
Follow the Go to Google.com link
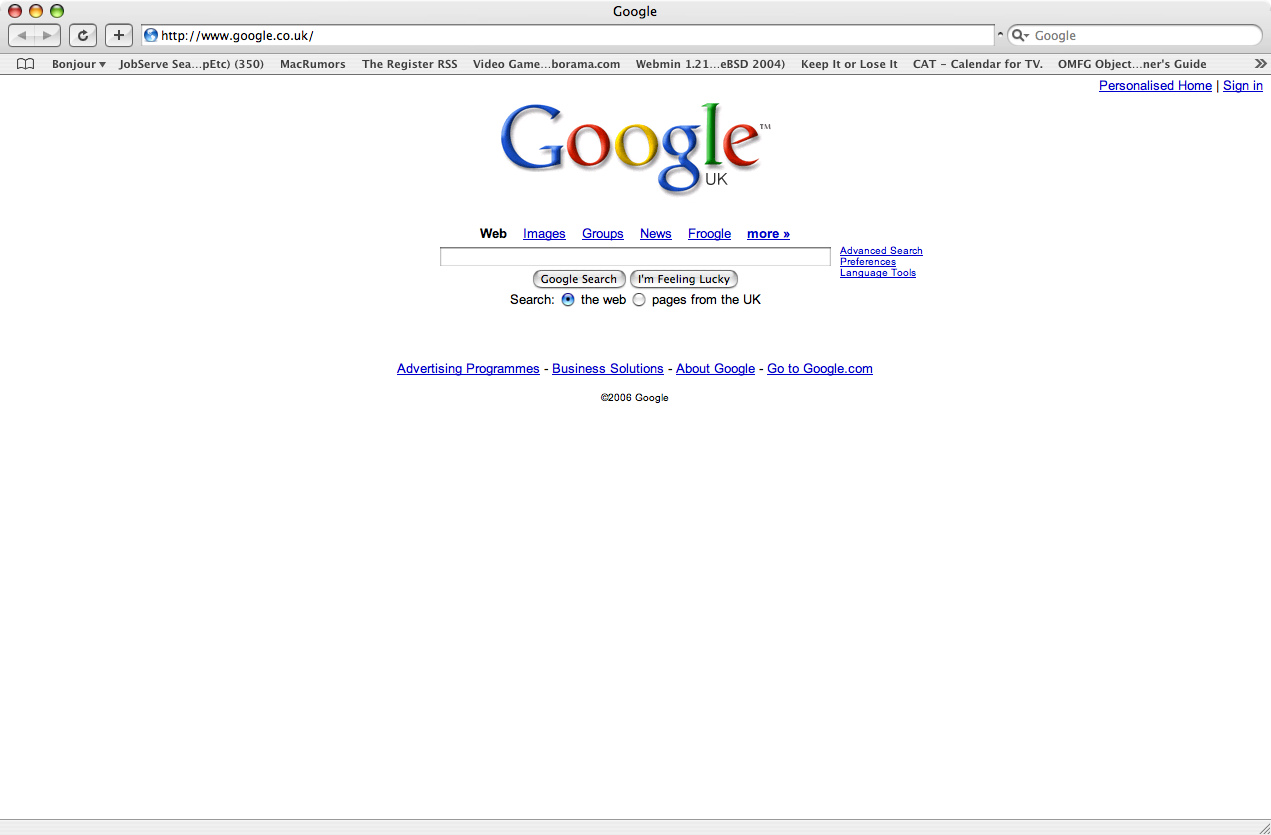820,369
